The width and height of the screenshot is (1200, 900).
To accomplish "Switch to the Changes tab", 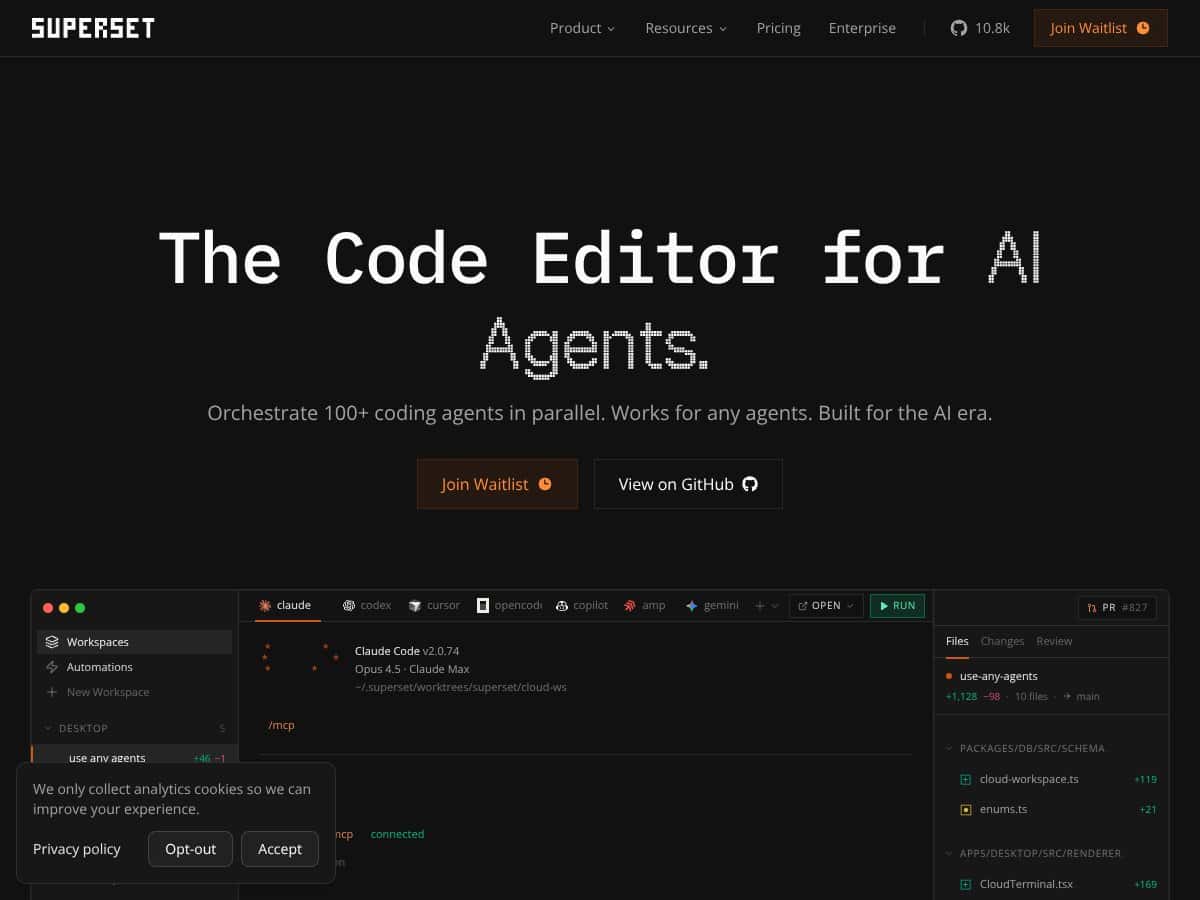I will [1002, 641].
